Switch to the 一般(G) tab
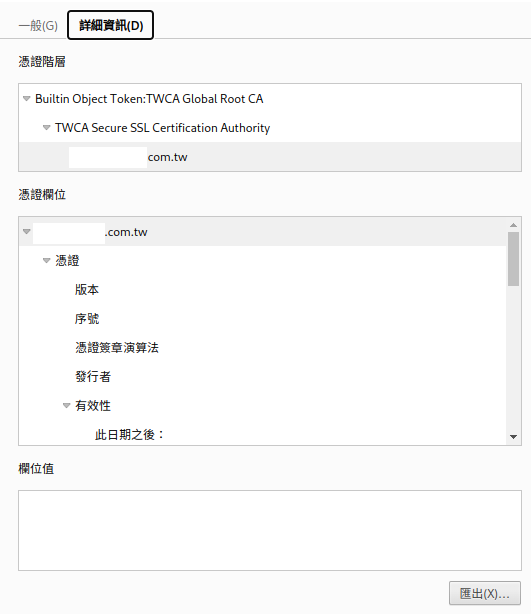This screenshot has height=614, width=532. pyautogui.click(x=38, y=26)
